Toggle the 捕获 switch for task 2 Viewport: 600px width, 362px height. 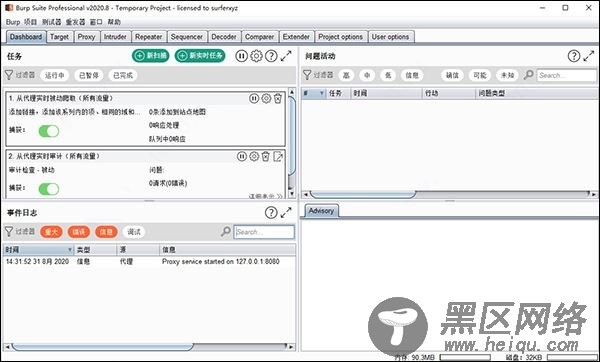click(49, 189)
